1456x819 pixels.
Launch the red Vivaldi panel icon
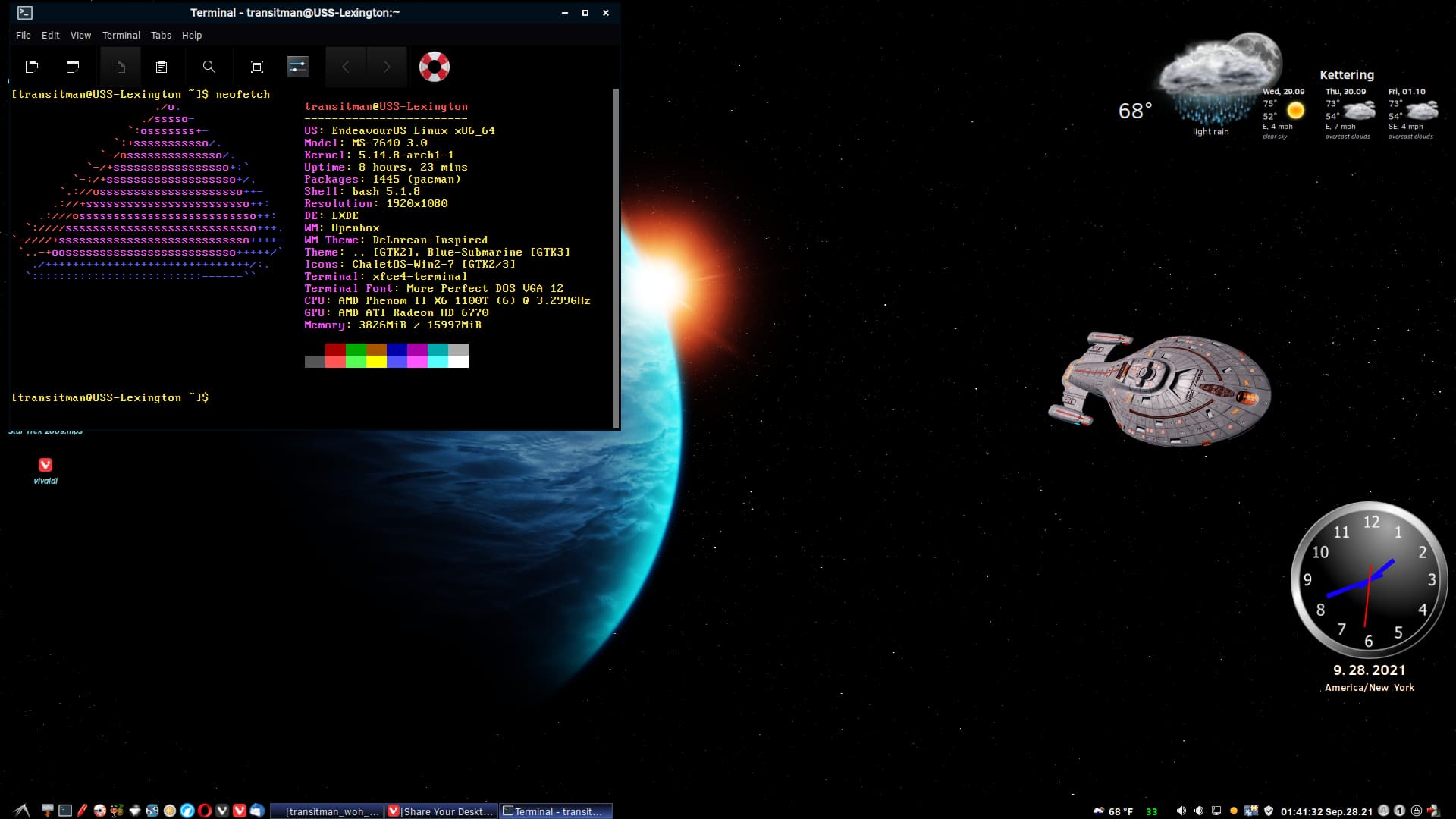point(240,811)
